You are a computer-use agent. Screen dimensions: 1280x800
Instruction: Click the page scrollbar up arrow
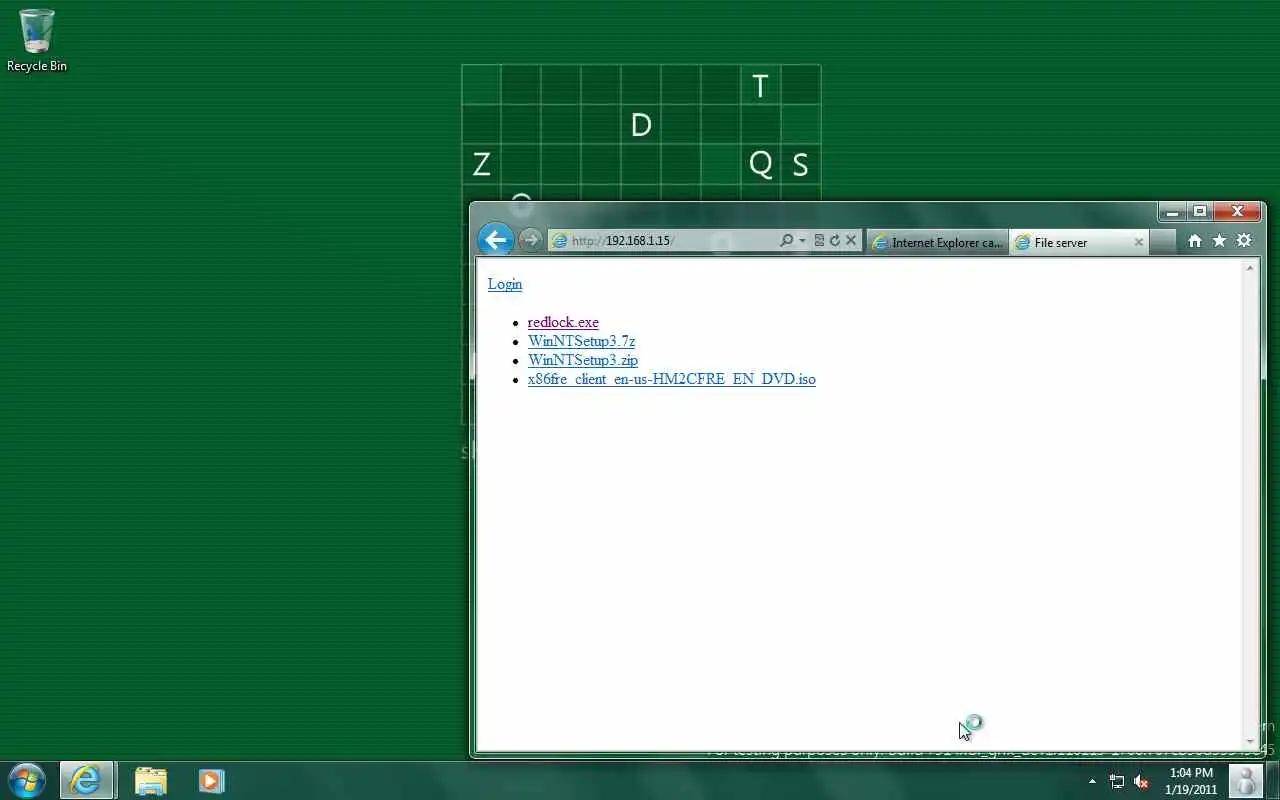(1250, 268)
